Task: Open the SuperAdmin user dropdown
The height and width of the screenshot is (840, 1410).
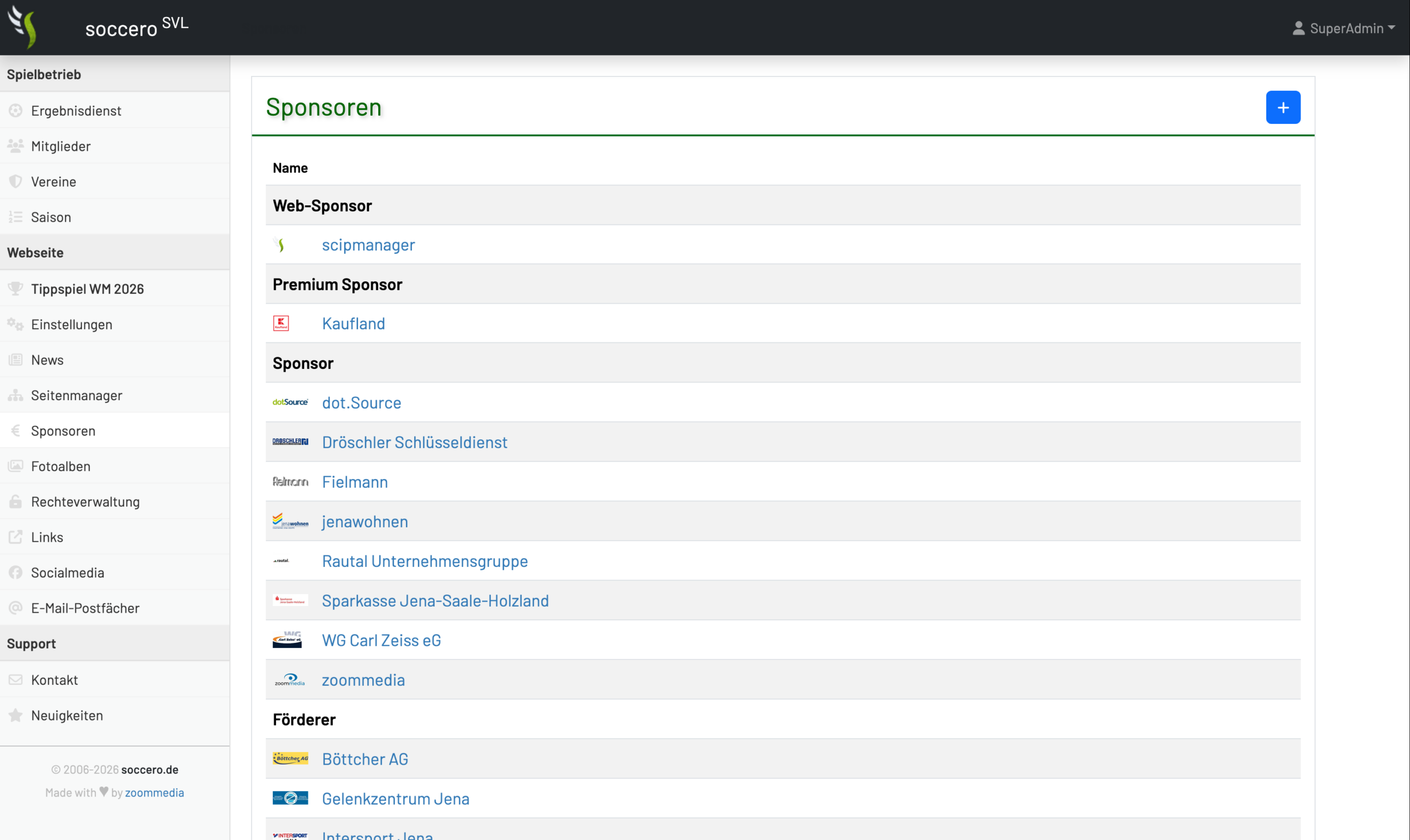Action: point(1343,28)
